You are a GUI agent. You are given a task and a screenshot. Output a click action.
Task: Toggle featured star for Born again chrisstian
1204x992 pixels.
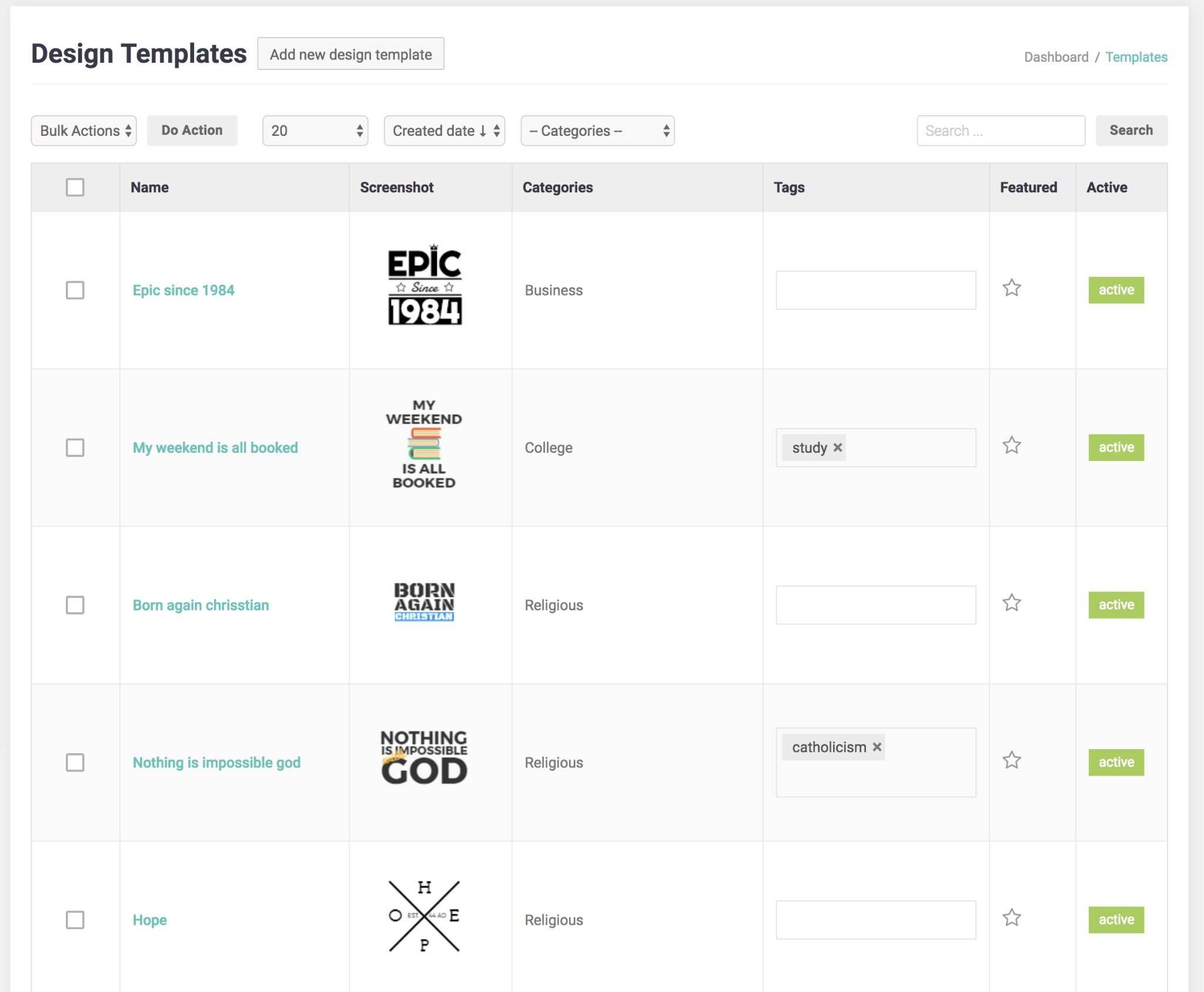(1011, 603)
